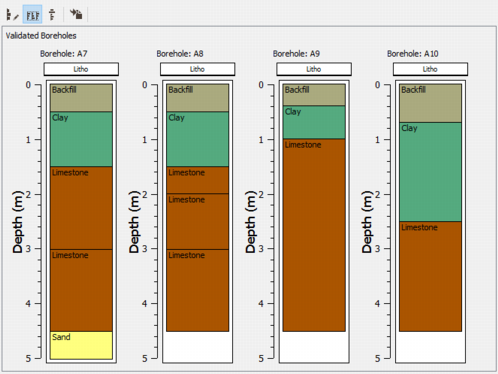Click the Litho header of borehole A7
498x374 pixels.
coord(81,69)
